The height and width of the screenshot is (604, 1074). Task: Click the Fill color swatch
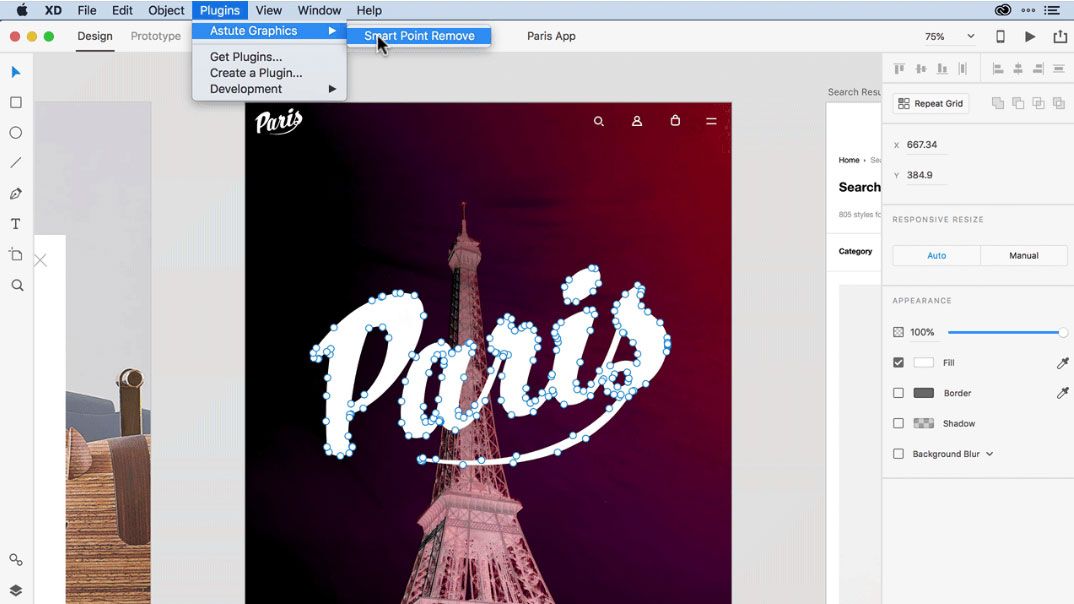[x=923, y=362]
